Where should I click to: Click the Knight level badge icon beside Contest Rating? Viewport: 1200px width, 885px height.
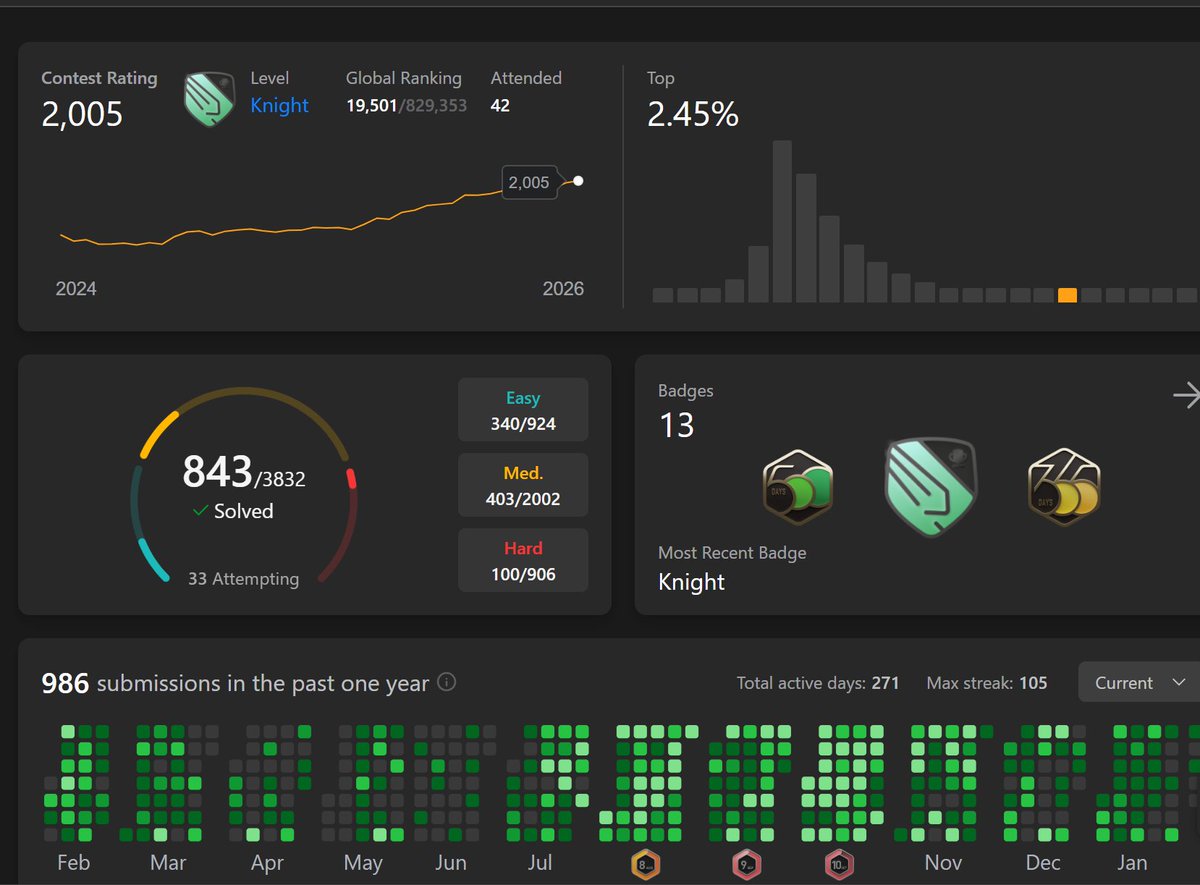[x=209, y=98]
